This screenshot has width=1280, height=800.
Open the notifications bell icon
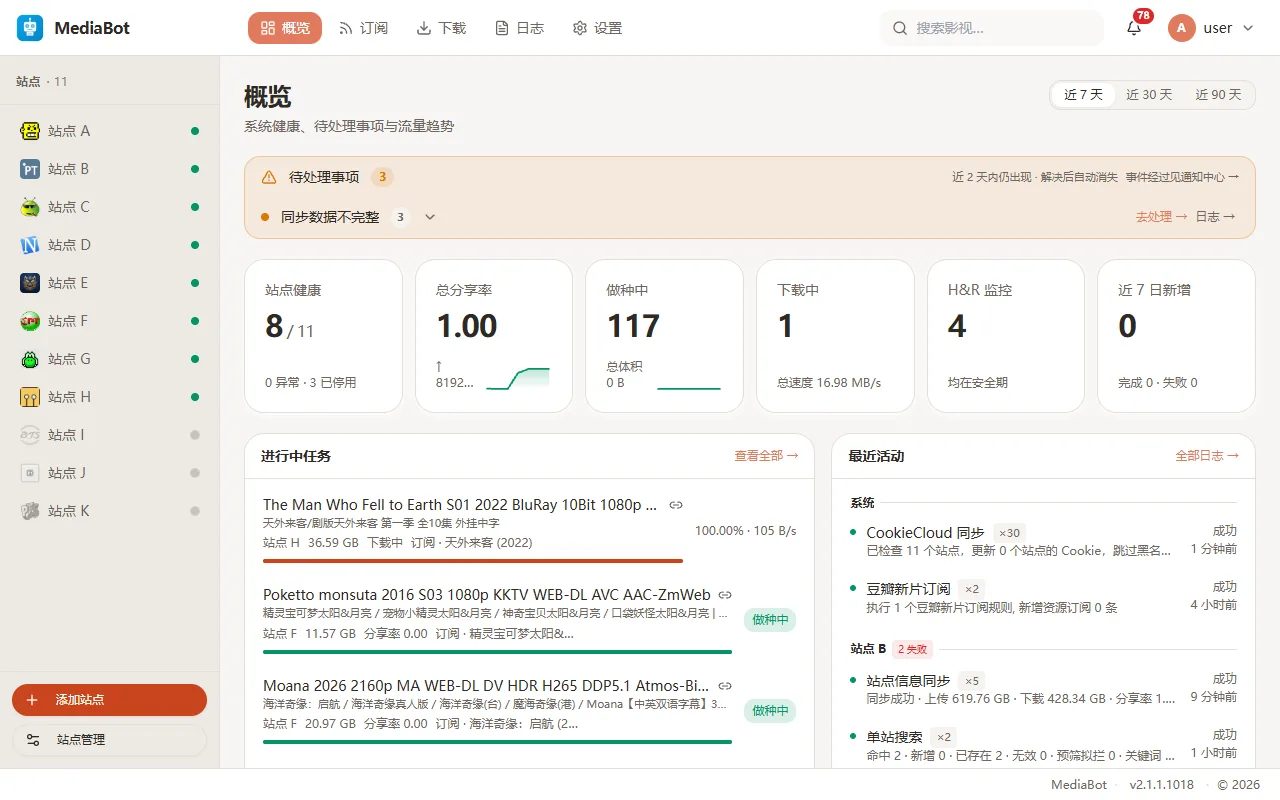coord(1134,28)
